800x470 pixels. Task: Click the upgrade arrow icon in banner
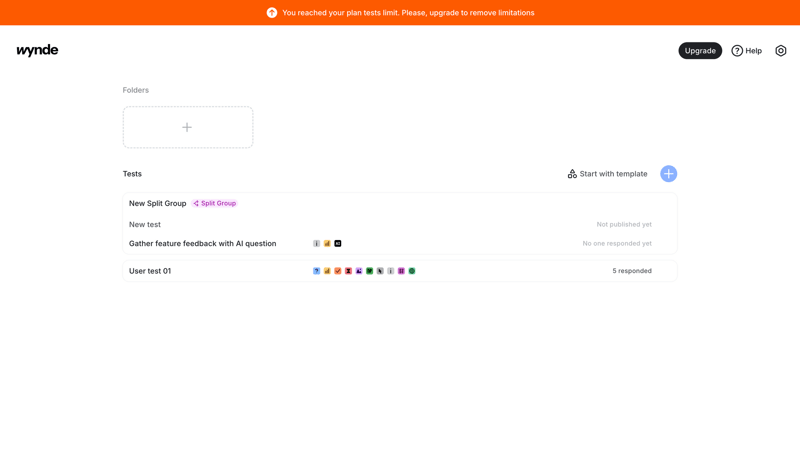[x=272, y=13]
